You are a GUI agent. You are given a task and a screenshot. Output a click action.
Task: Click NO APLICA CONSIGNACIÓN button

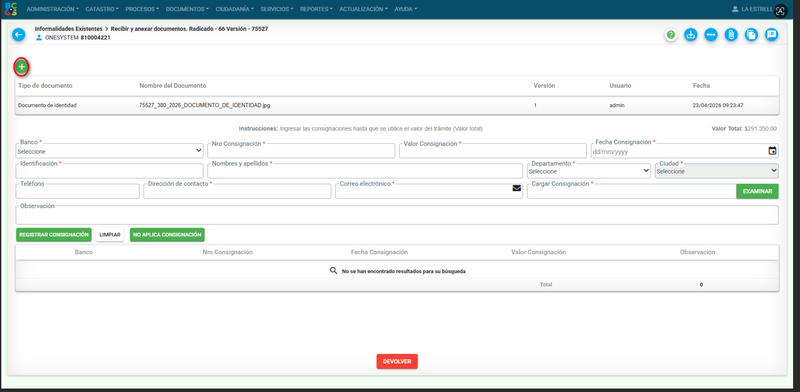point(167,235)
